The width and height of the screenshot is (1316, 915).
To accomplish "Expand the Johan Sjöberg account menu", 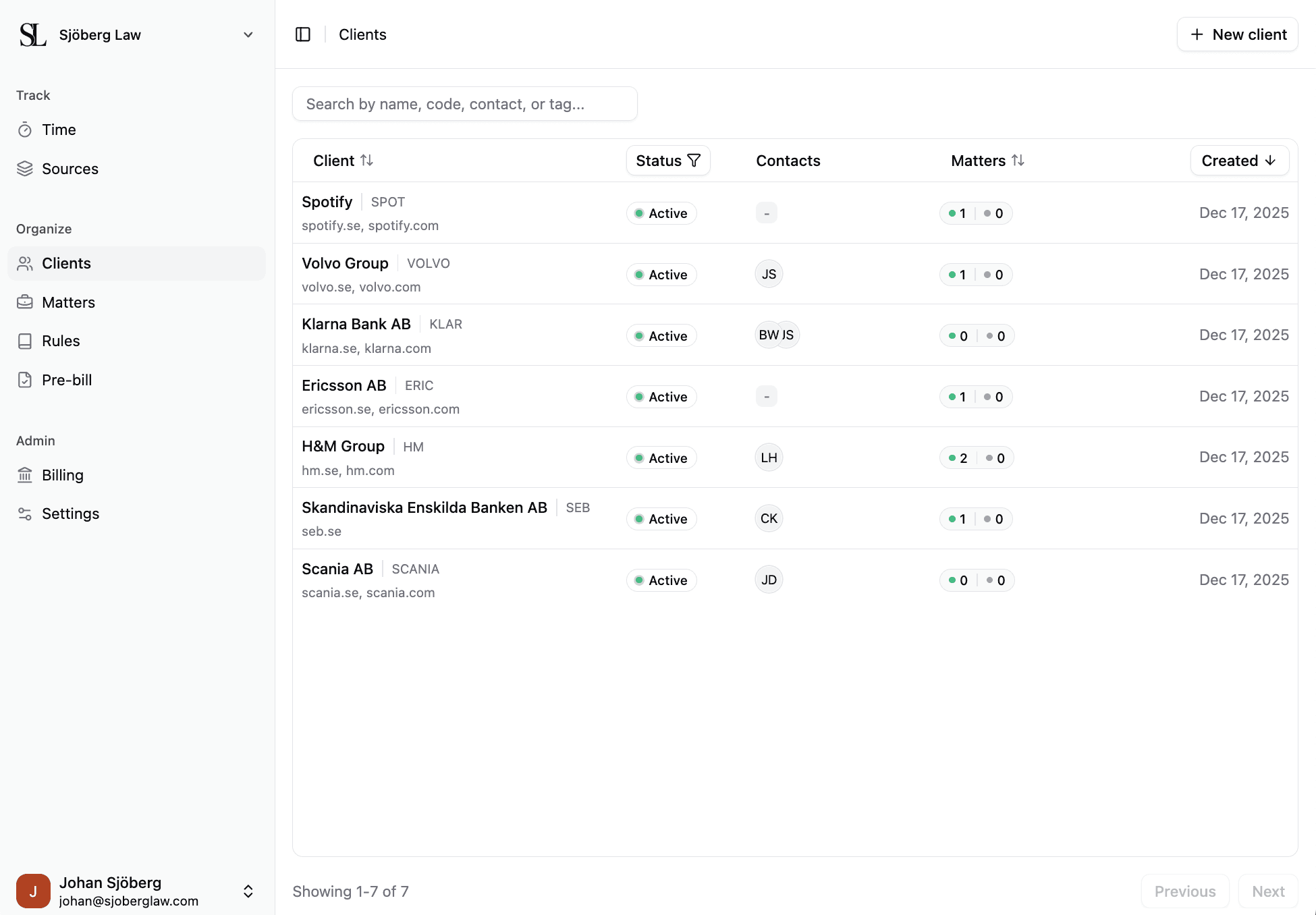I will point(248,891).
